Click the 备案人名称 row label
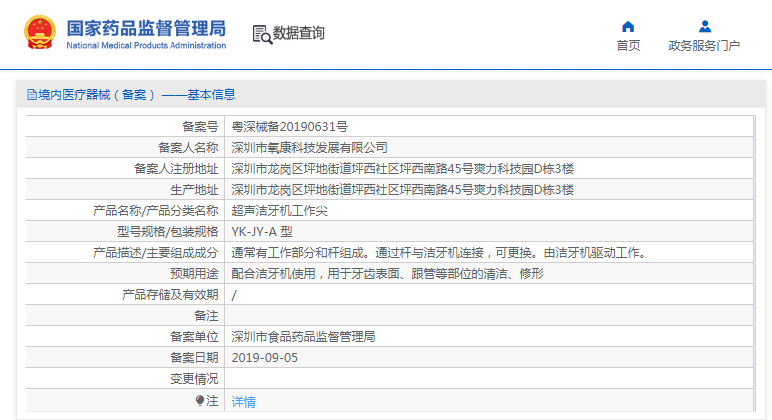 pyautogui.click(x=188, y=148)
